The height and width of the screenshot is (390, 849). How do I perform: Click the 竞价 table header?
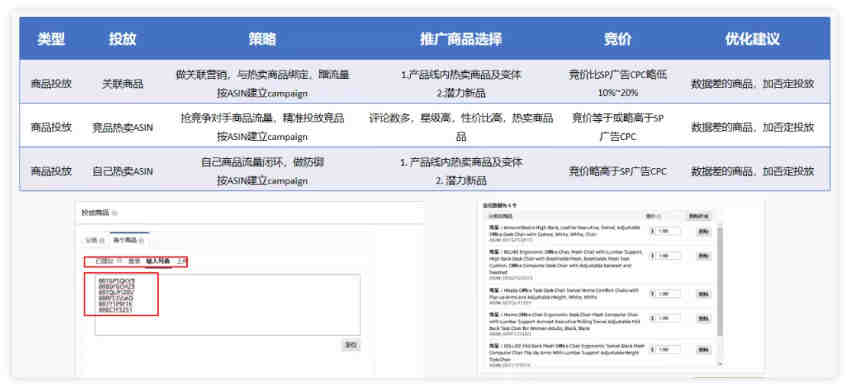pos(618,39)
